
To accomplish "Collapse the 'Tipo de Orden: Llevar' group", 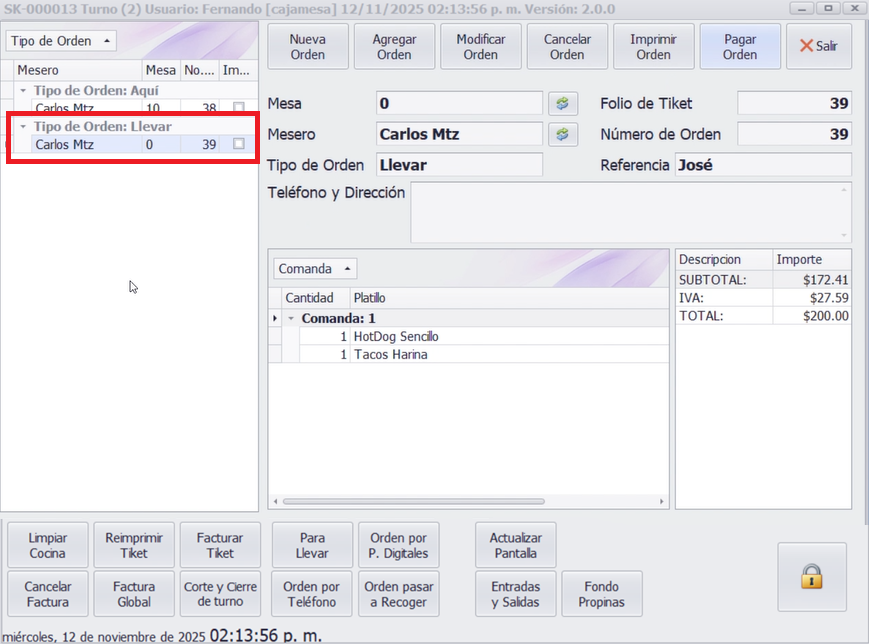I will point(23,127).
